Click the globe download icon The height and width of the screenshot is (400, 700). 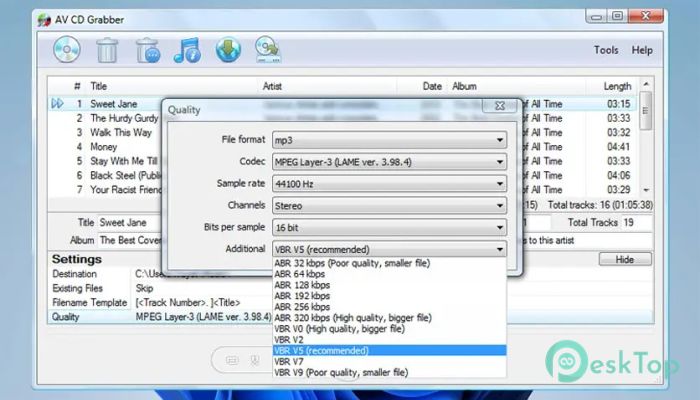(228, 50)
